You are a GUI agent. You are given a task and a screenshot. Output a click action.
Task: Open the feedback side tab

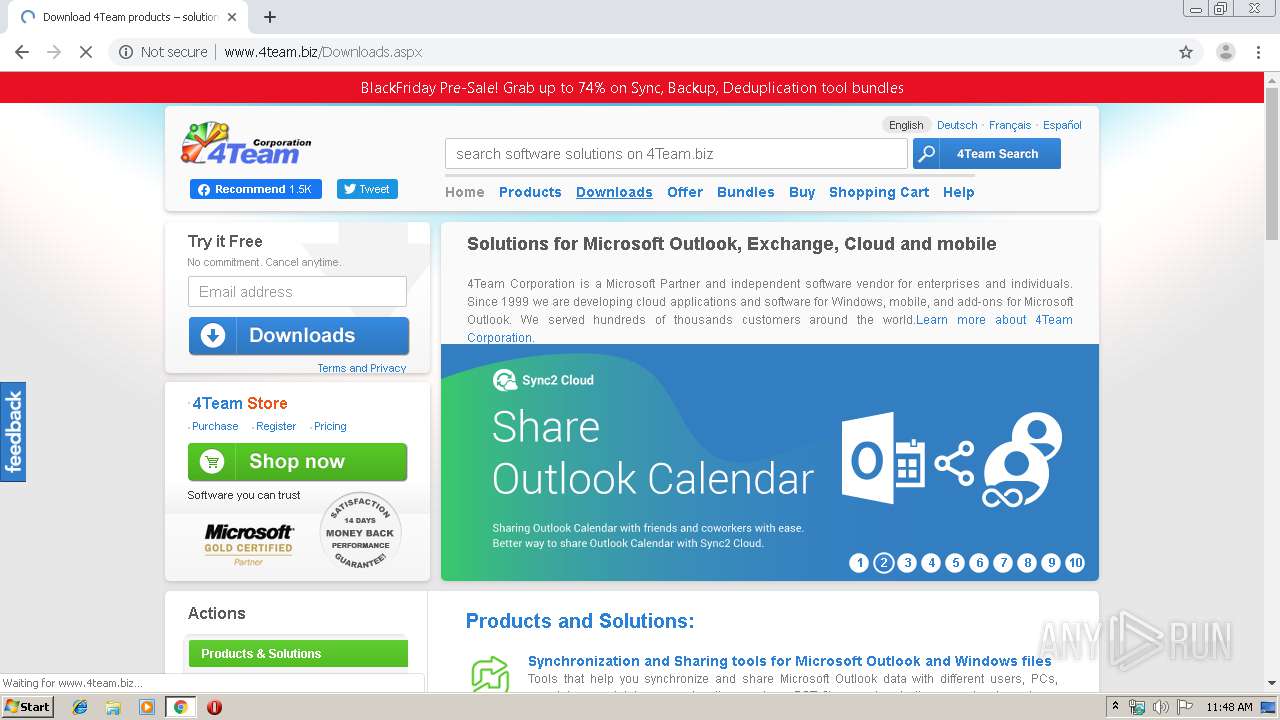point(13,432)
